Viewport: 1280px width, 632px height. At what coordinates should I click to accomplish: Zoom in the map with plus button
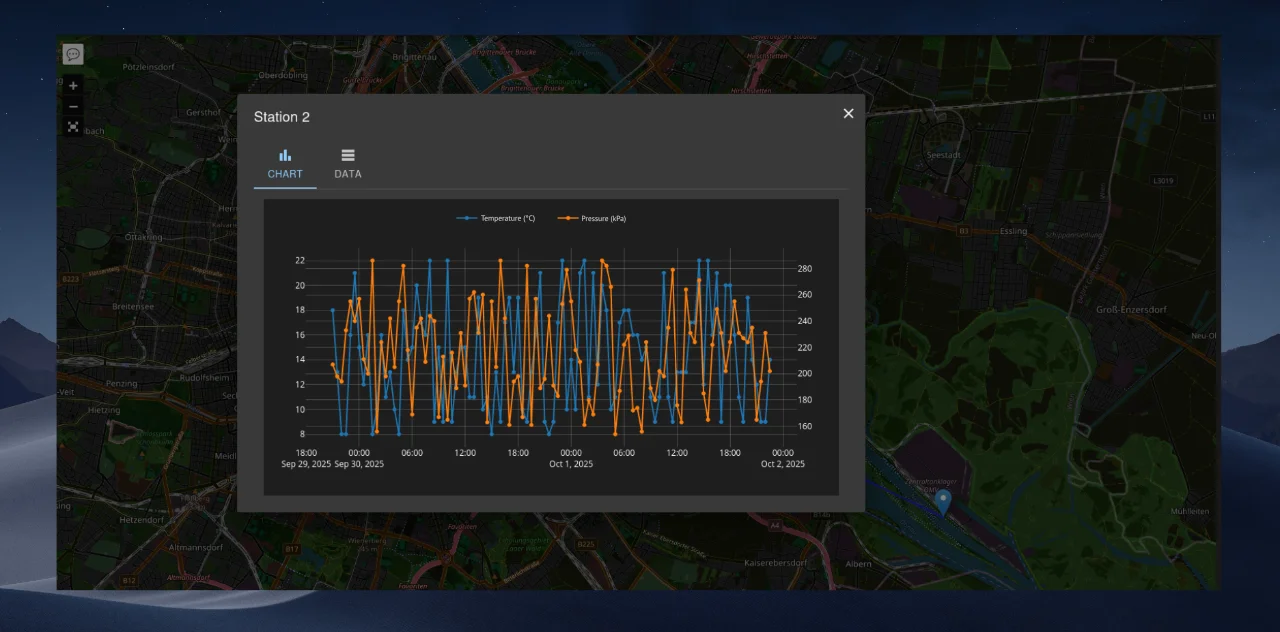tap(73, 86)
